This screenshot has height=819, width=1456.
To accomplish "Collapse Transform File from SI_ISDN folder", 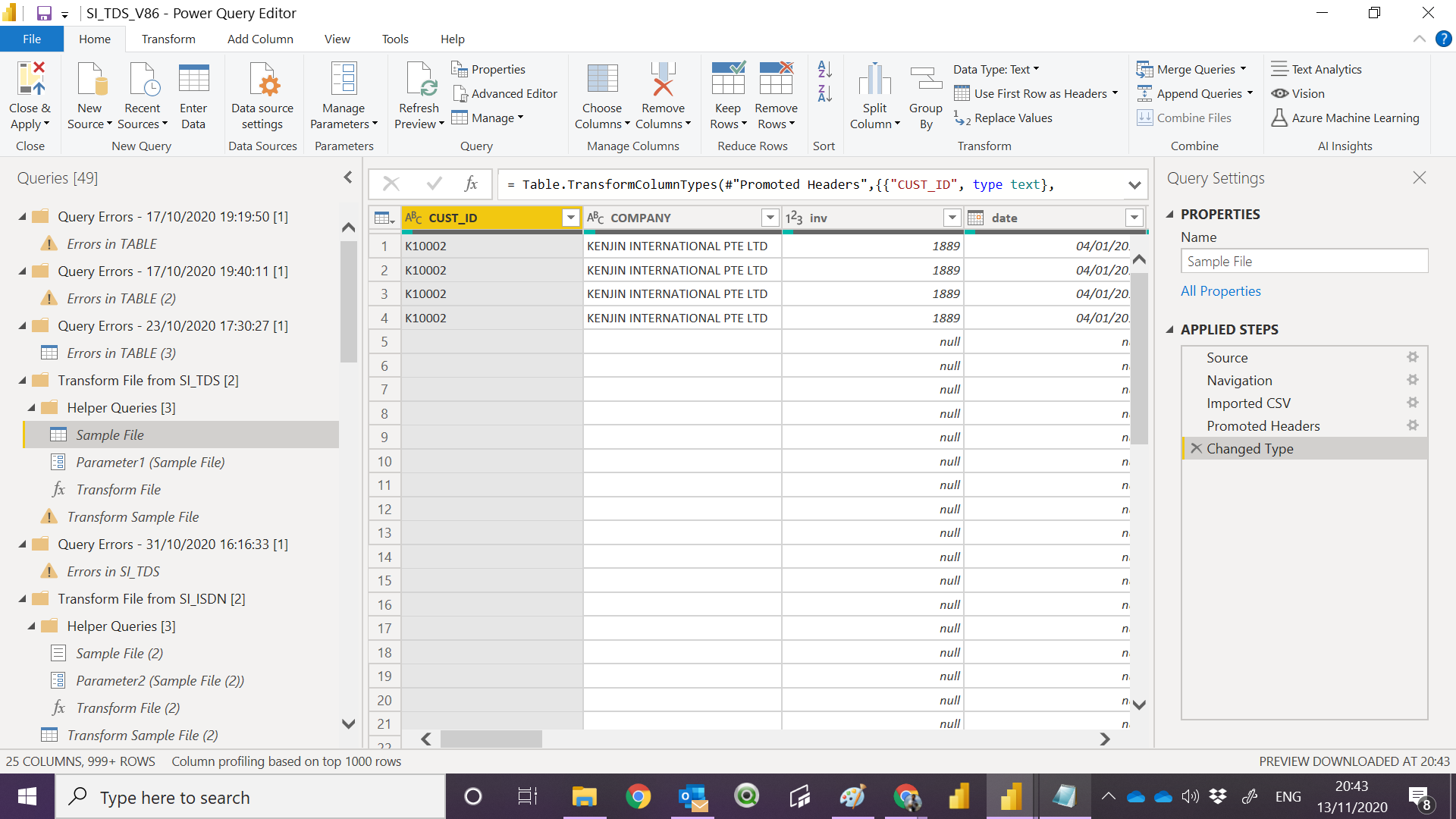I will tap(22, 598).
